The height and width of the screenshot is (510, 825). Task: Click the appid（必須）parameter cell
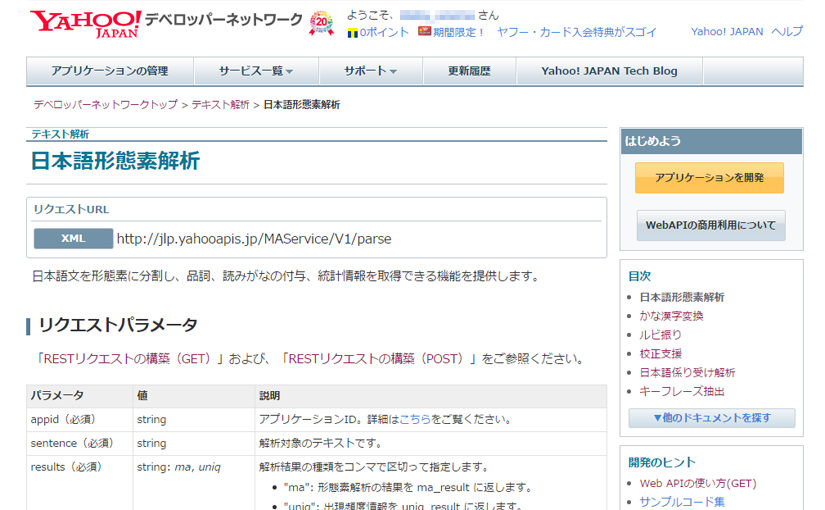(80, 419)
